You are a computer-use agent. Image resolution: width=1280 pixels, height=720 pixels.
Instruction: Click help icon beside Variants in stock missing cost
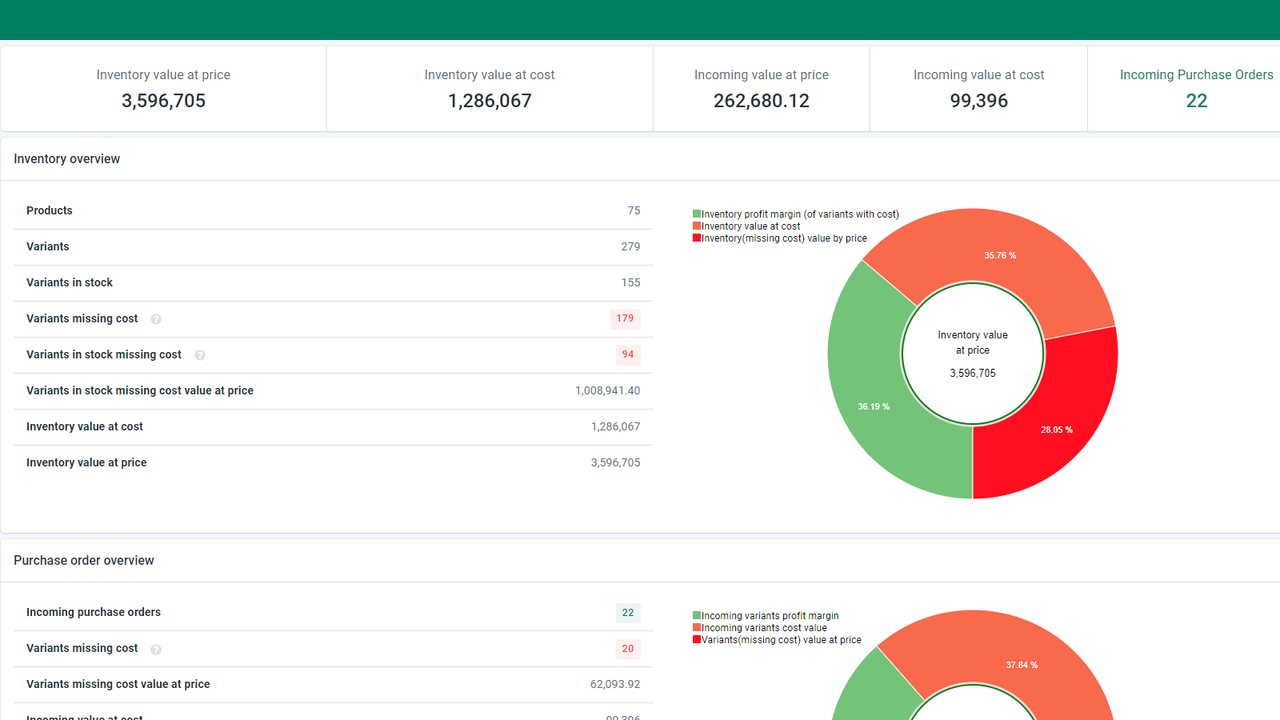tap(200, 355)
